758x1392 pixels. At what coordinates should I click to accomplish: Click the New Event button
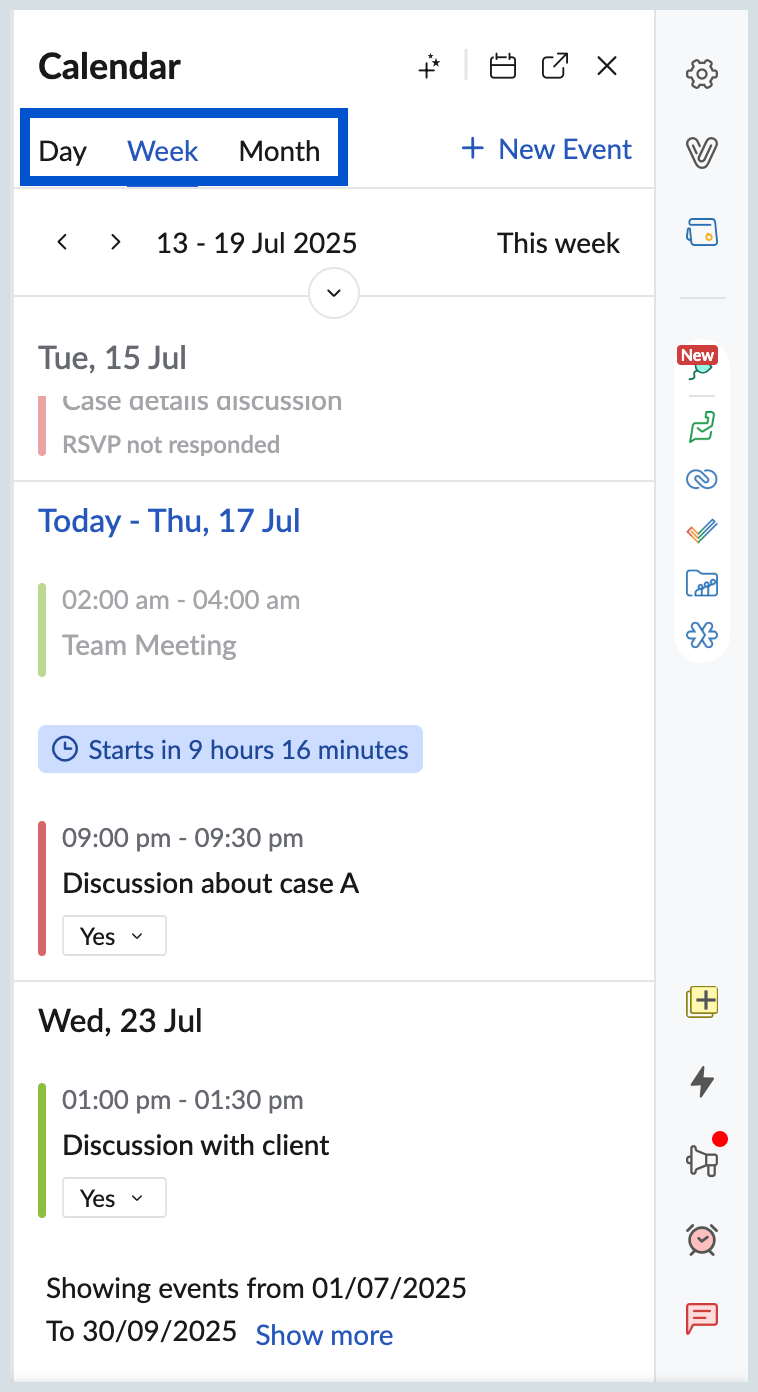[x=546, y=150]
